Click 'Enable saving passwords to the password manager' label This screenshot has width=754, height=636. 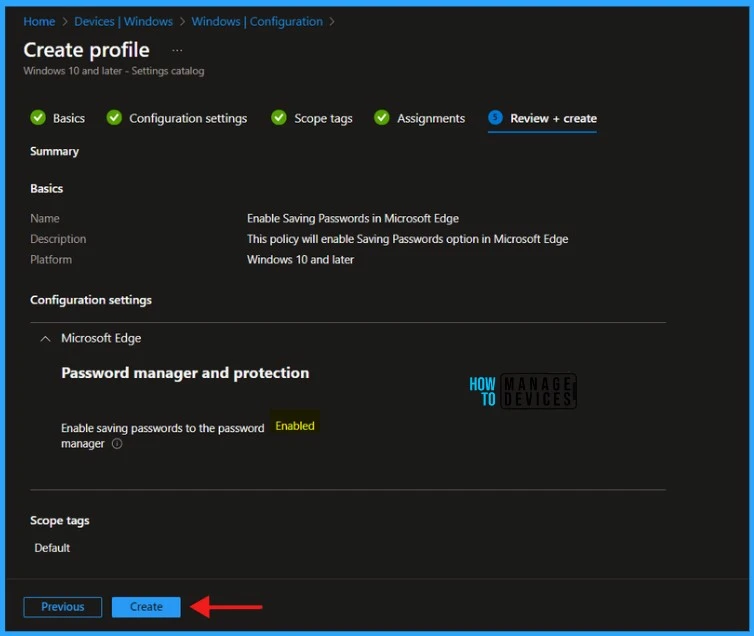pos(163,436)
